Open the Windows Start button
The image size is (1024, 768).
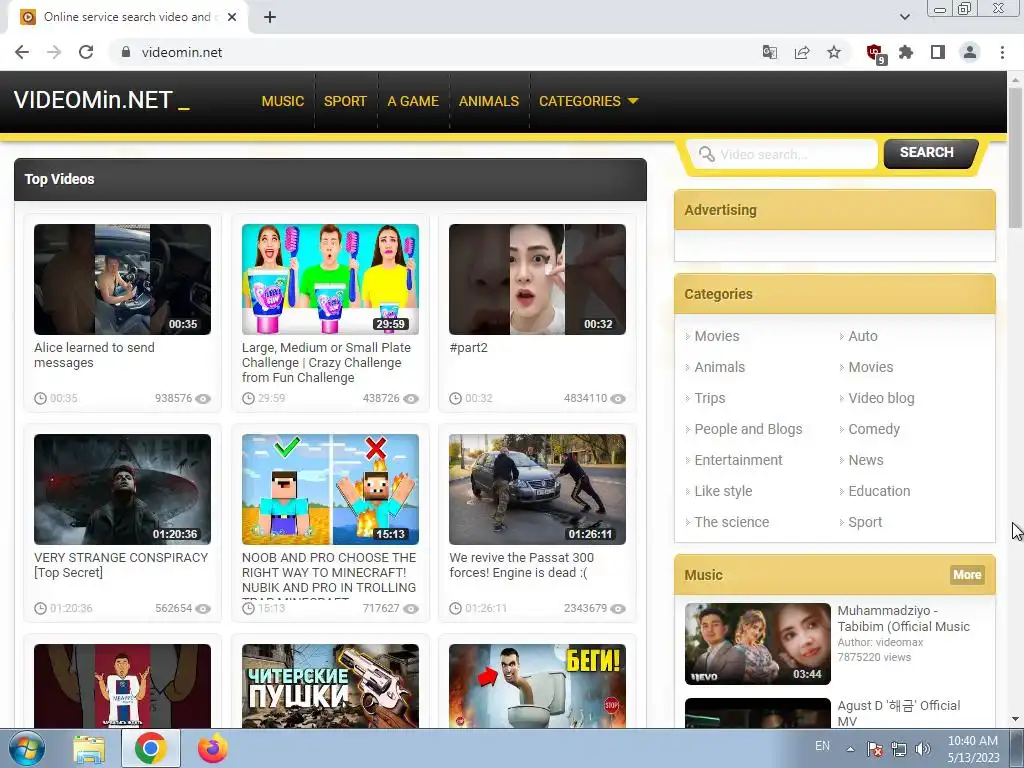[27, 748]
